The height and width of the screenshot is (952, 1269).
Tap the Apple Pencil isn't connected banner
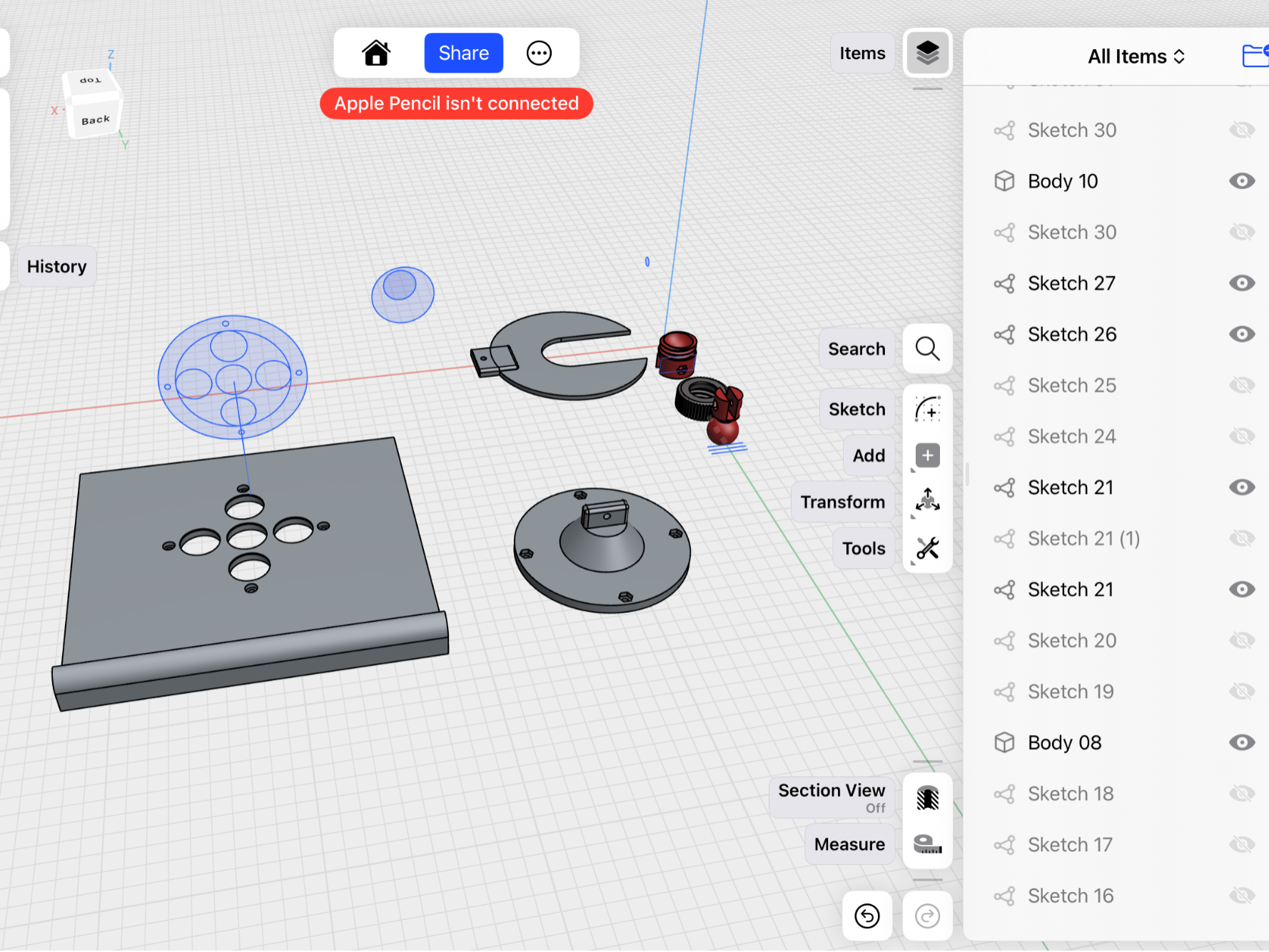457,103
